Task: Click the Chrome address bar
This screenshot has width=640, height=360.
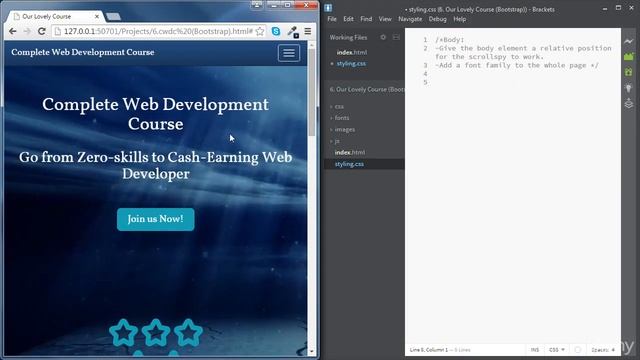Action: click(x=158, y=31)
